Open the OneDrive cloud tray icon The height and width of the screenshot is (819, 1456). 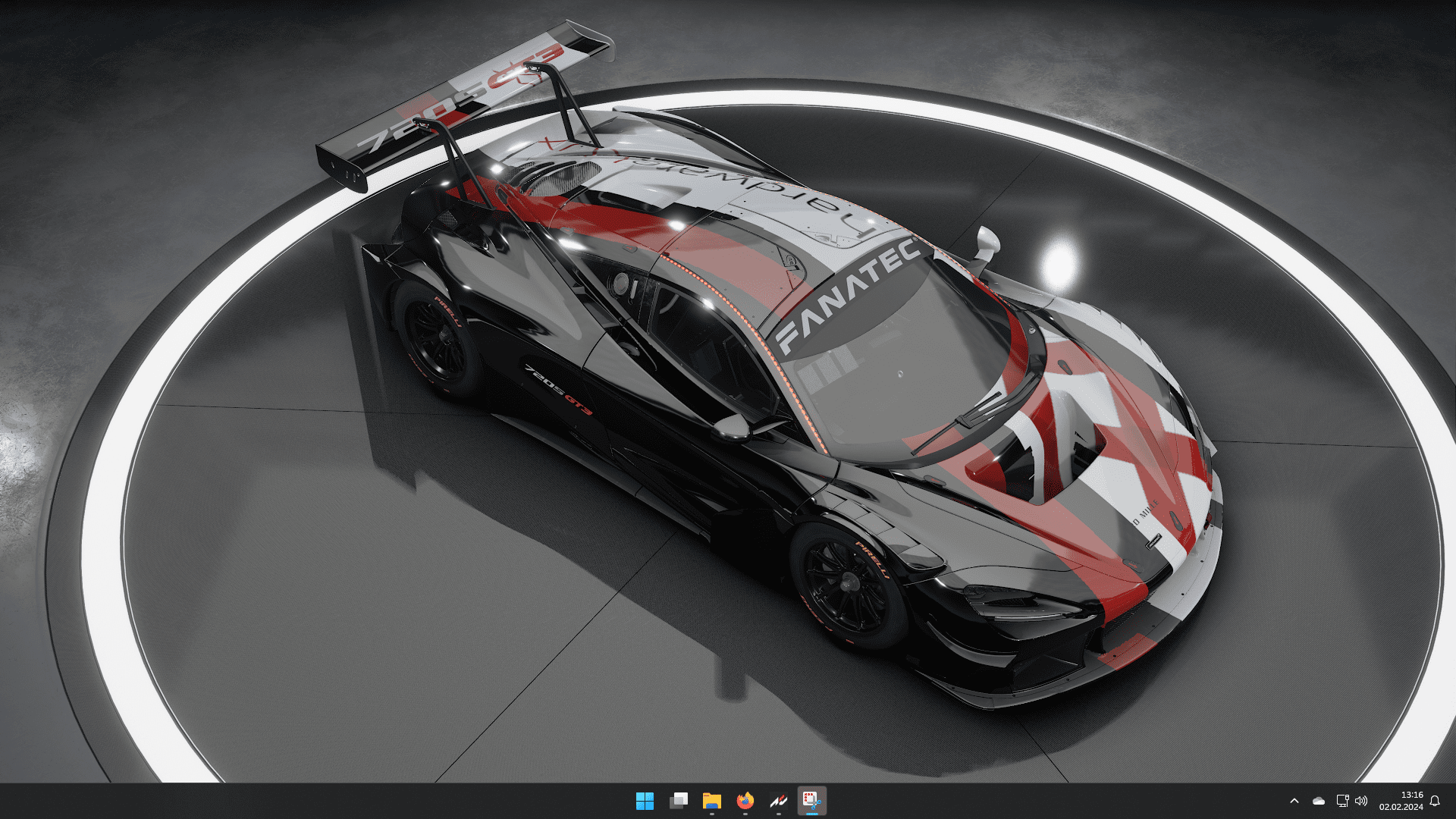click(x=1319, y=801)
